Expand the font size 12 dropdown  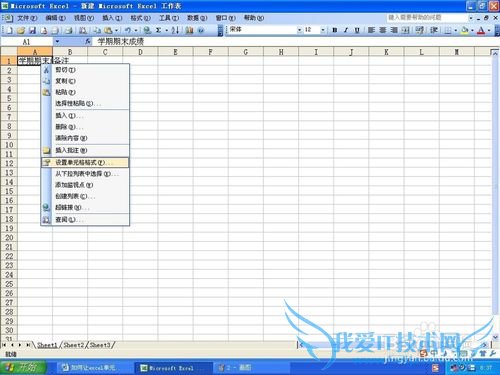coord(323,30)
